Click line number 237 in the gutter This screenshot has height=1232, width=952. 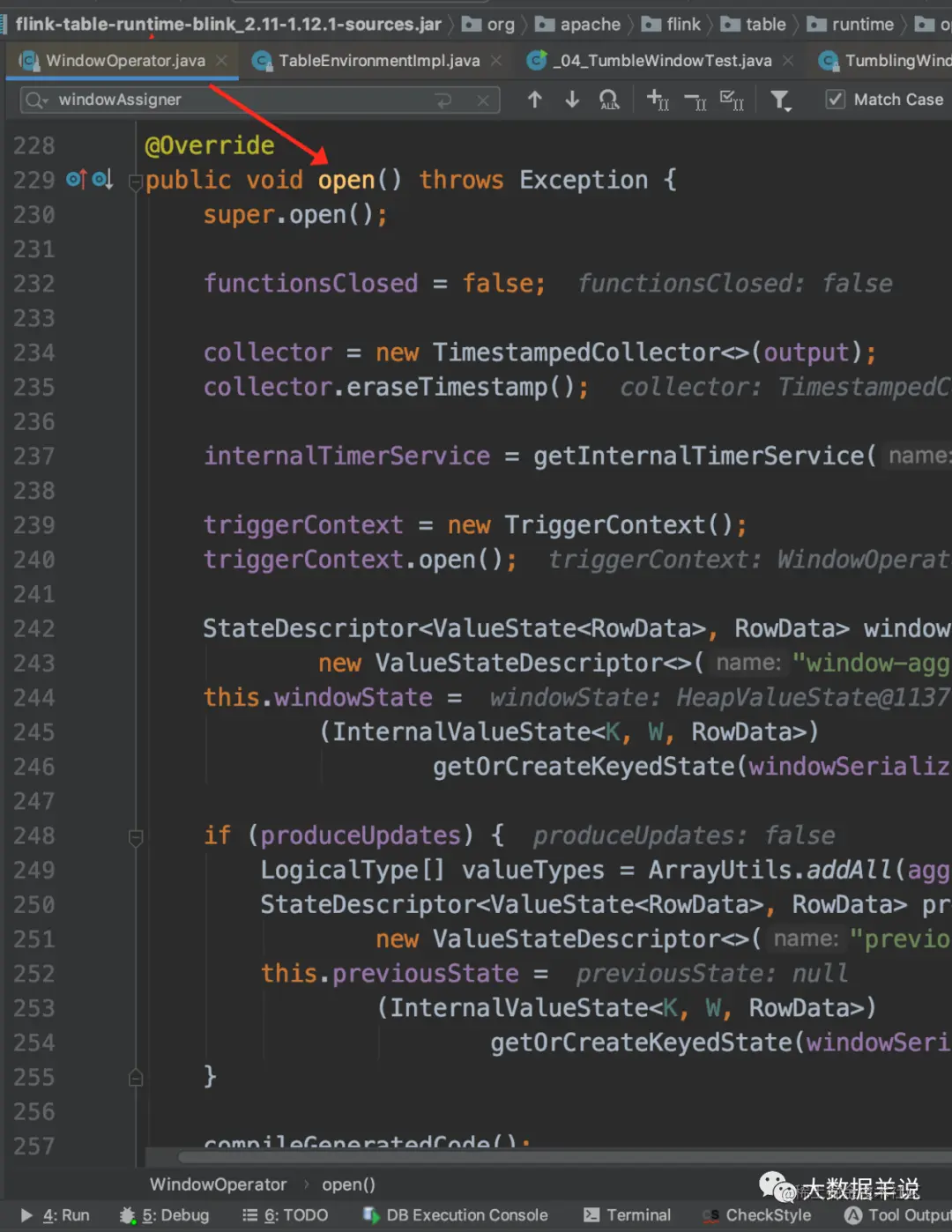click(x=33, y=456)
